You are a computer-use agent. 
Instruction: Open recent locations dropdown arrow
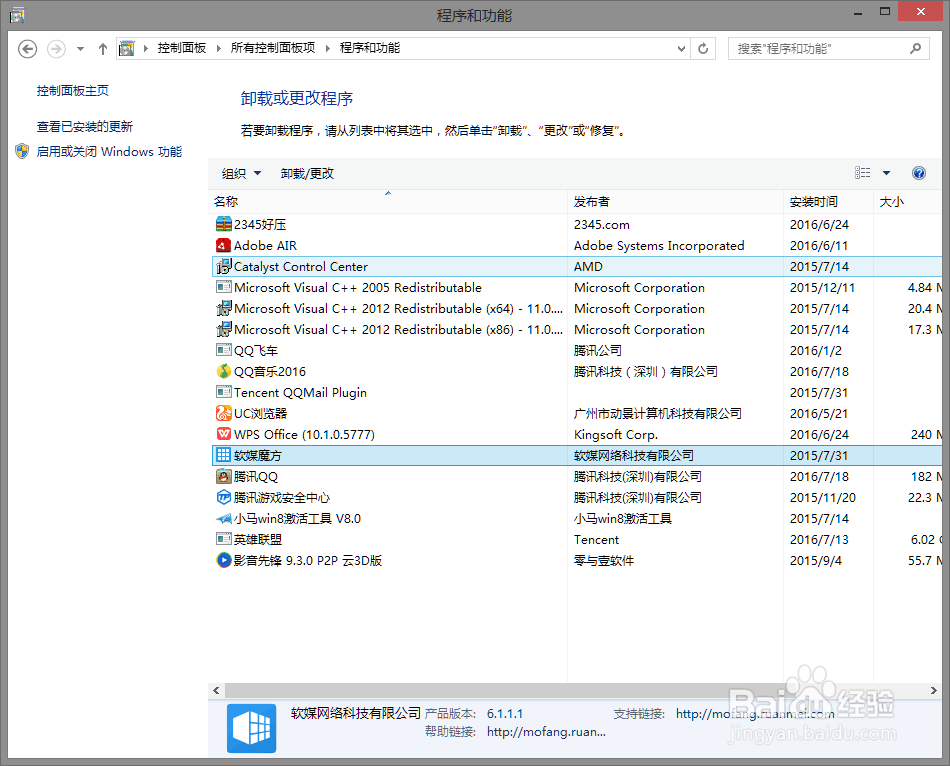[x=80, y=48]
